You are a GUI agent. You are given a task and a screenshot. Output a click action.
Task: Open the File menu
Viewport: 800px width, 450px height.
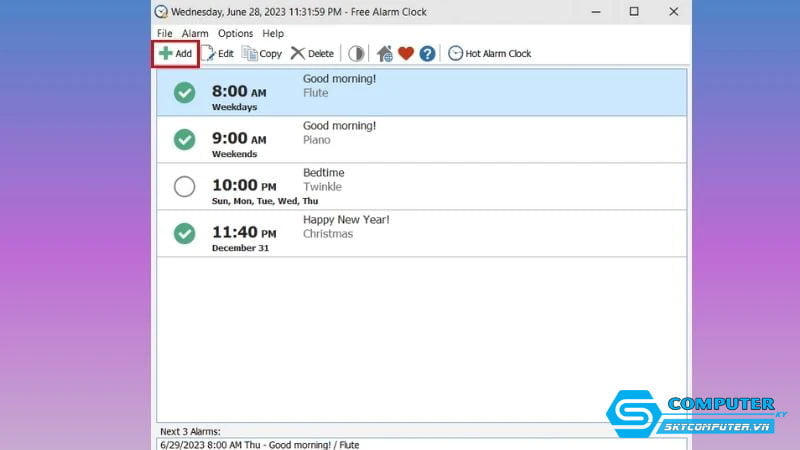click(x=165, y=33)
